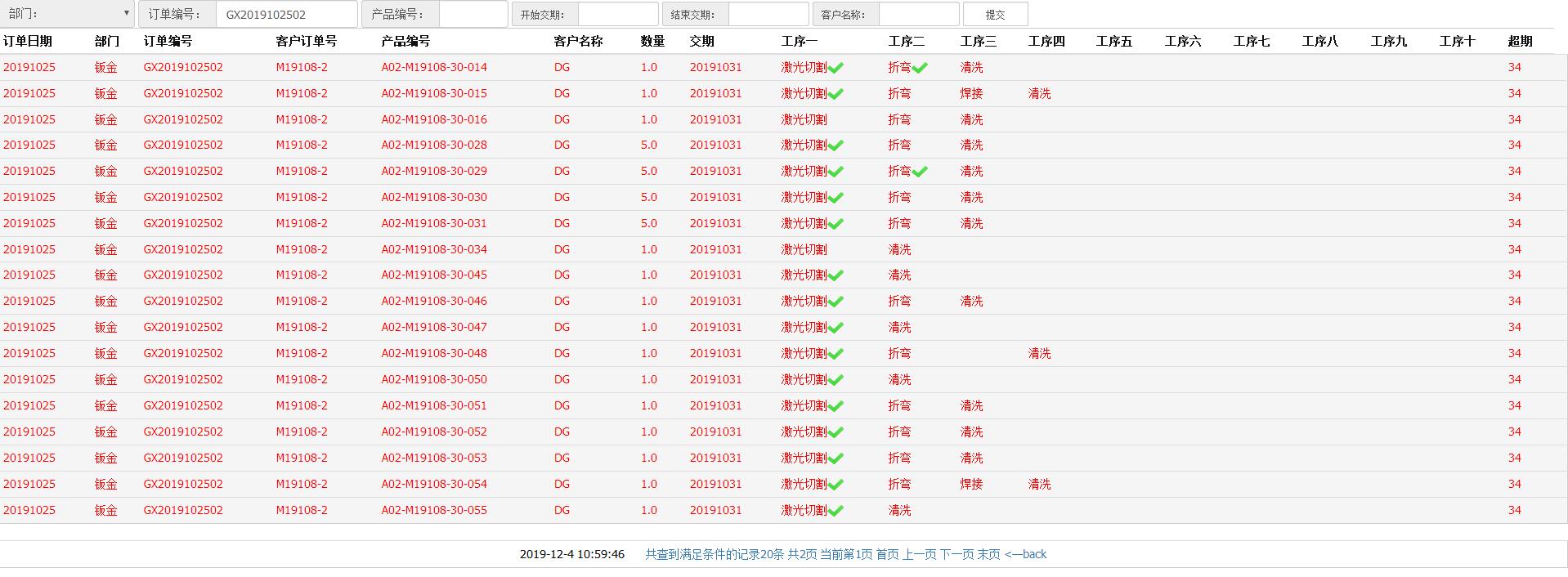
Task: Focus the 订单编号 order number field
Action: point(286,15)
